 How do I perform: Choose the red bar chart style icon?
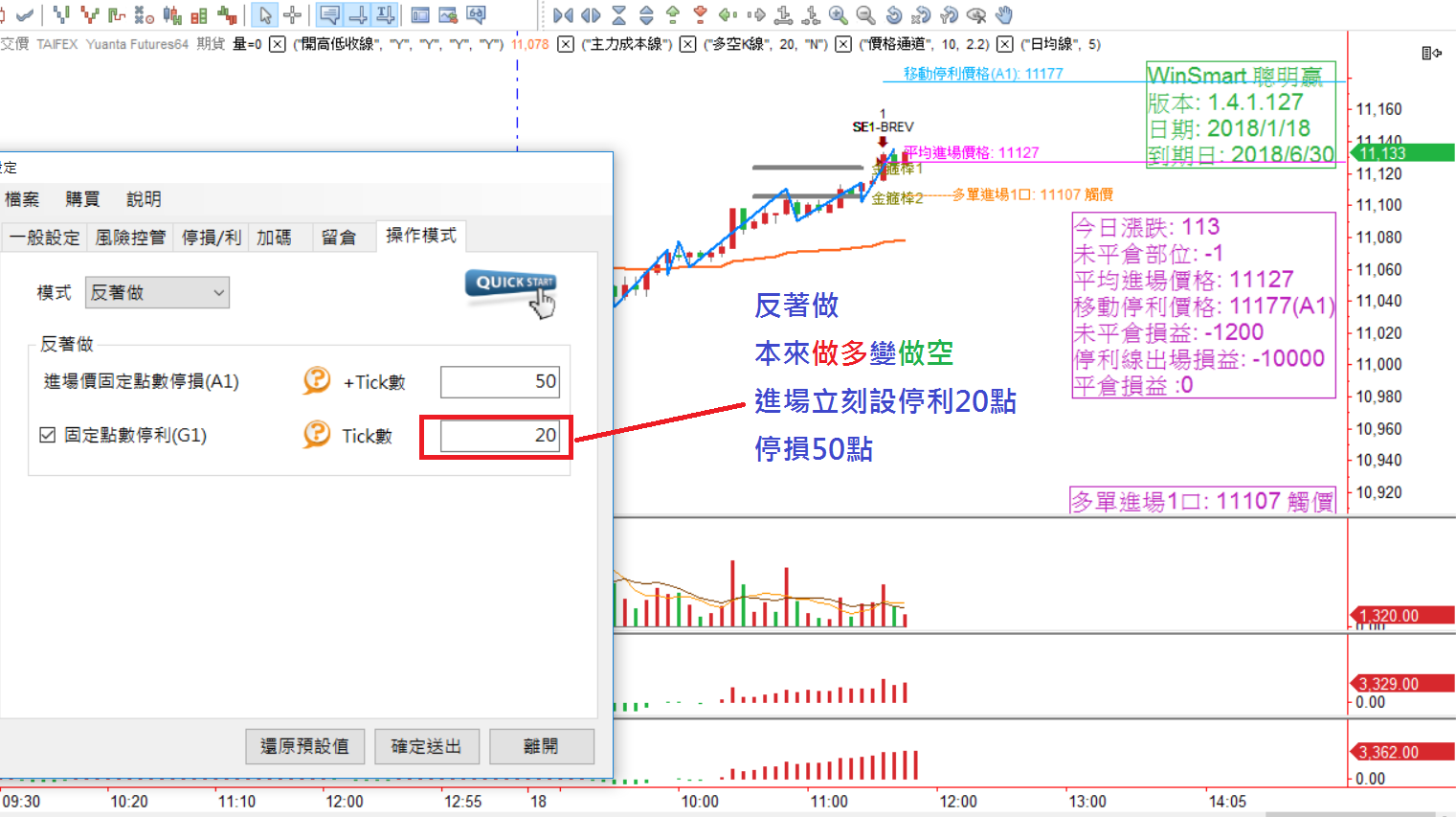coord(90,14)
